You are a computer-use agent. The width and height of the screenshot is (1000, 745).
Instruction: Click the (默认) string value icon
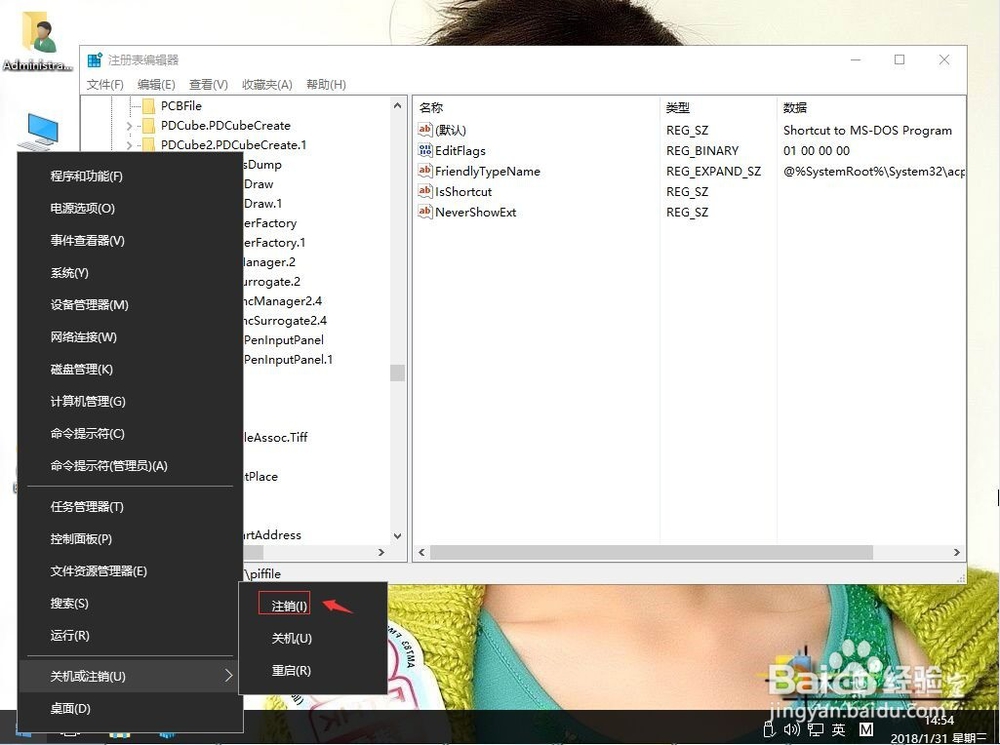(425, 129)
